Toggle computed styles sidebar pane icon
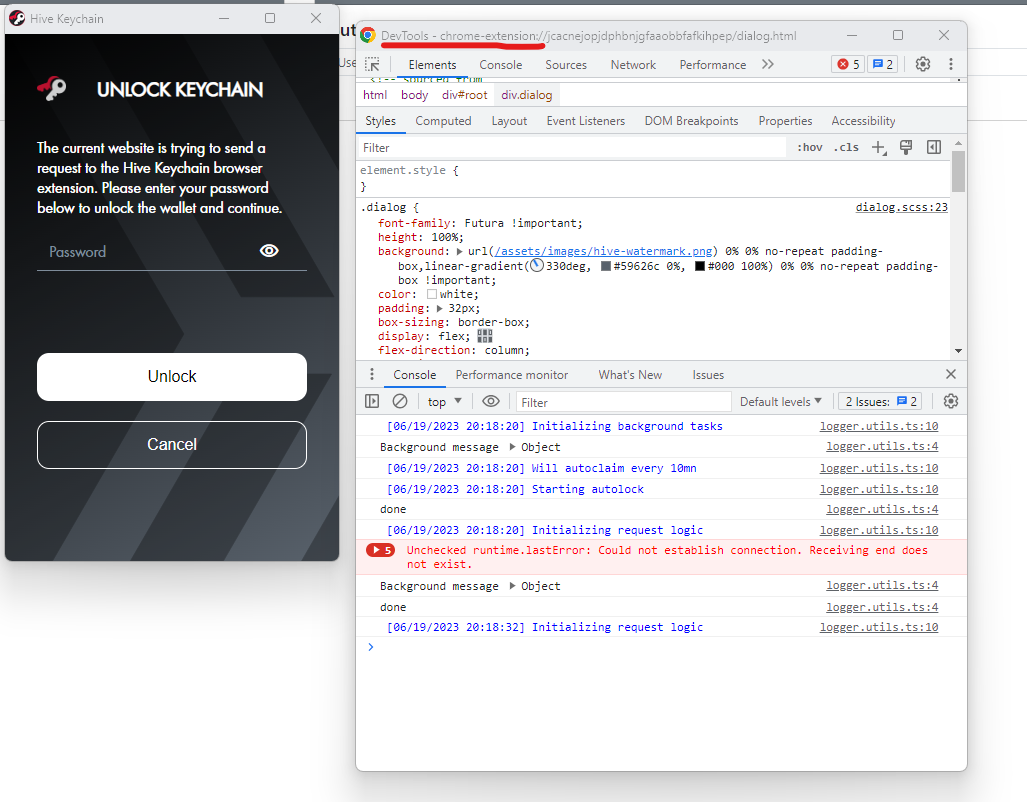The height and width of the screenshot is (802, 1027). [x=934, y=147]
